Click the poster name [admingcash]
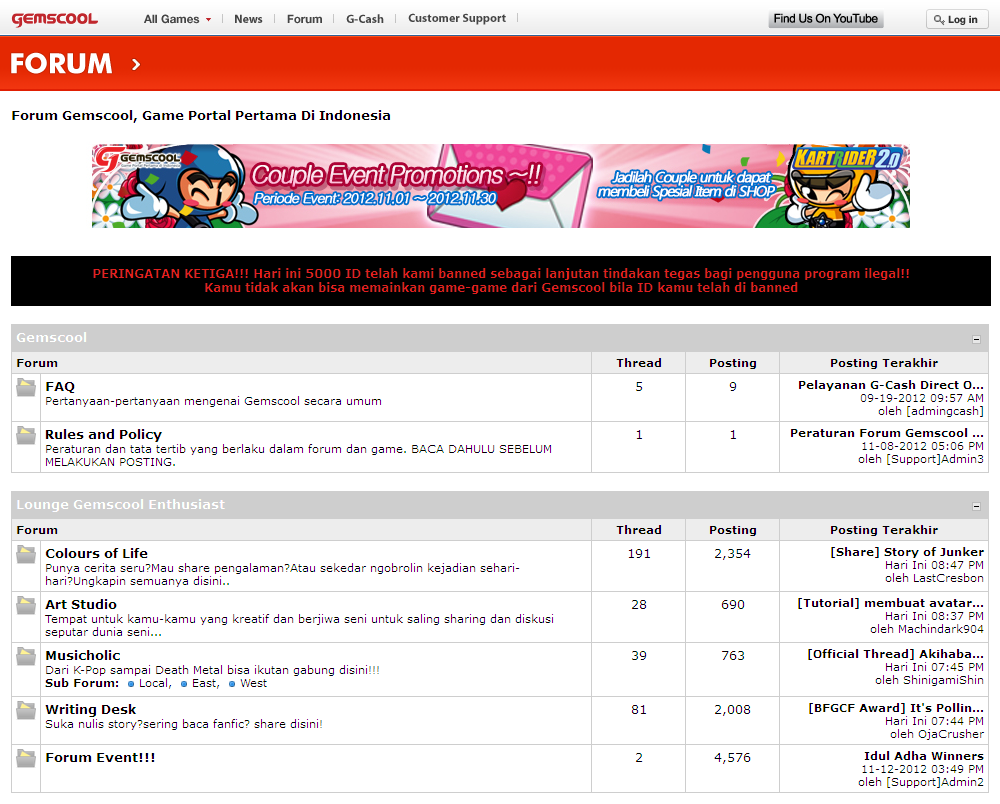Screen dimensions: 1000x804 945,411
